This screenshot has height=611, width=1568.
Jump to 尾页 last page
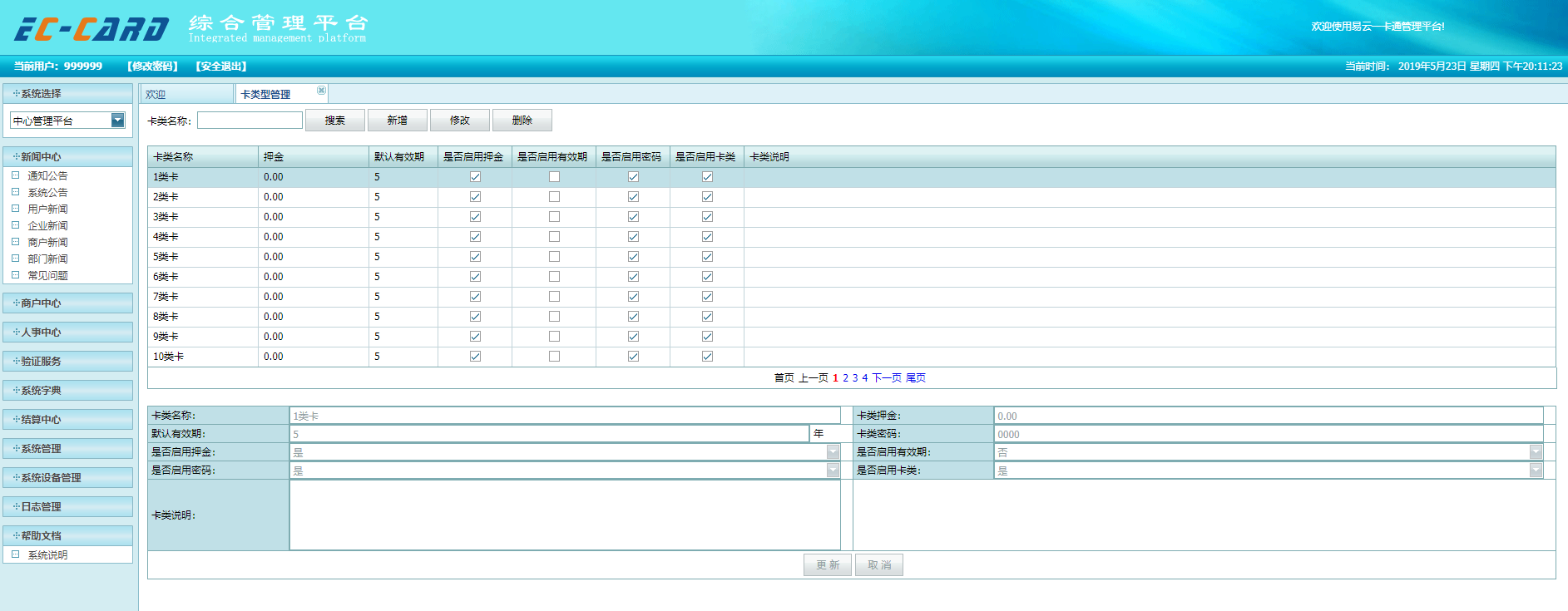click(x=916, y=377)
